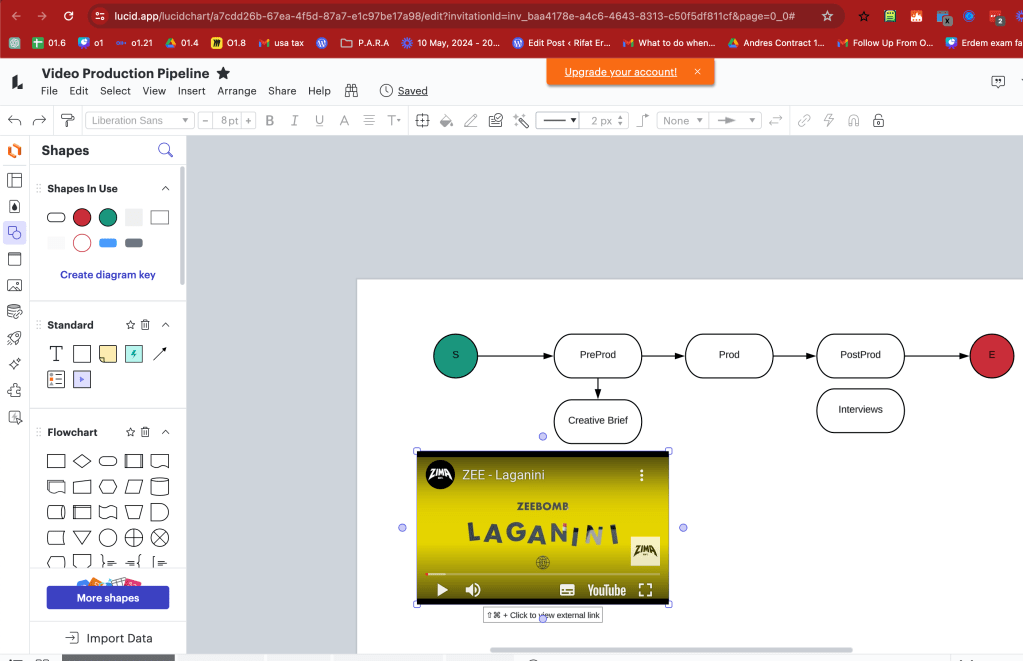Toggle bold text formatting
1023x661 pixels.
click(269, 120)
